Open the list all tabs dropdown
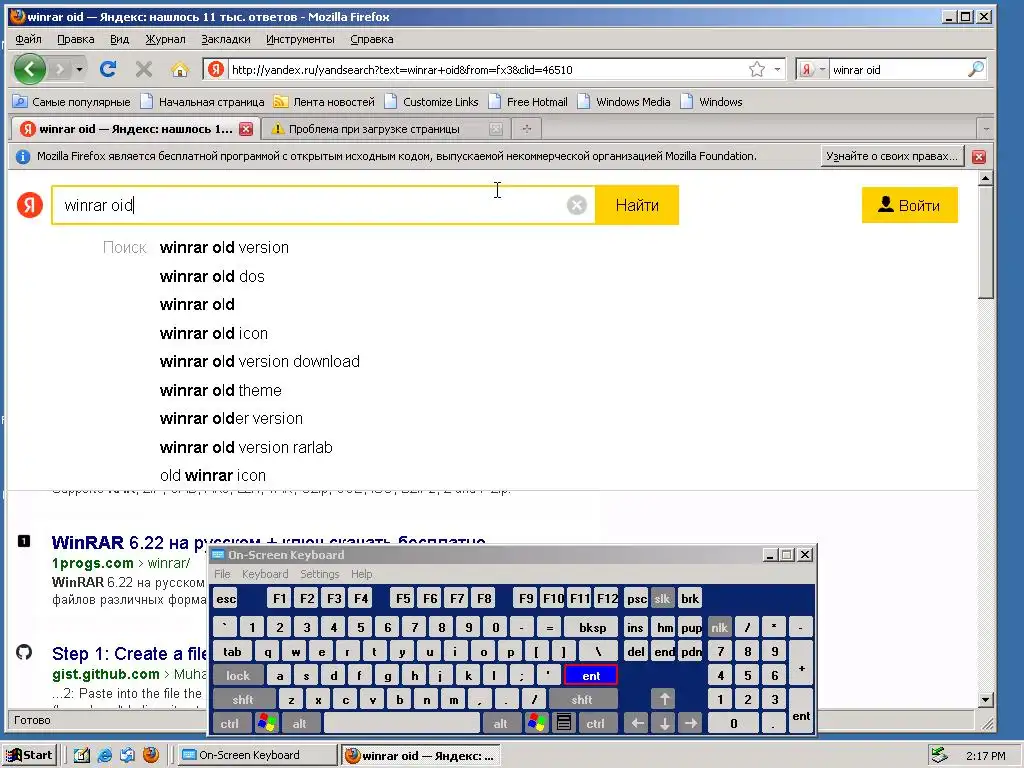Viewport: 1024px width, 768px height. pyautogui.click(x=986, y=129)
